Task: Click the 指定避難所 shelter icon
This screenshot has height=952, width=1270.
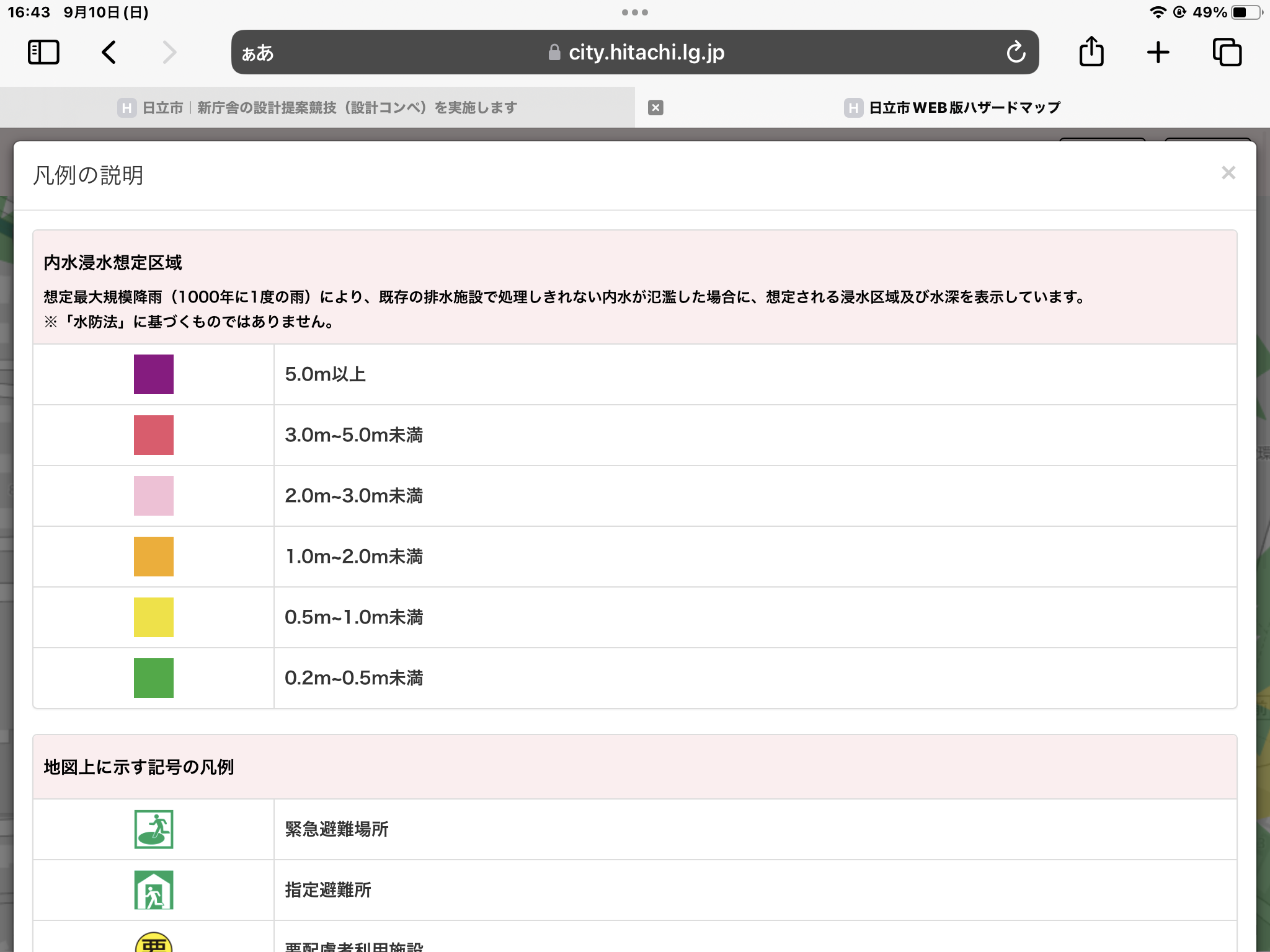Action: click(154, 890)
